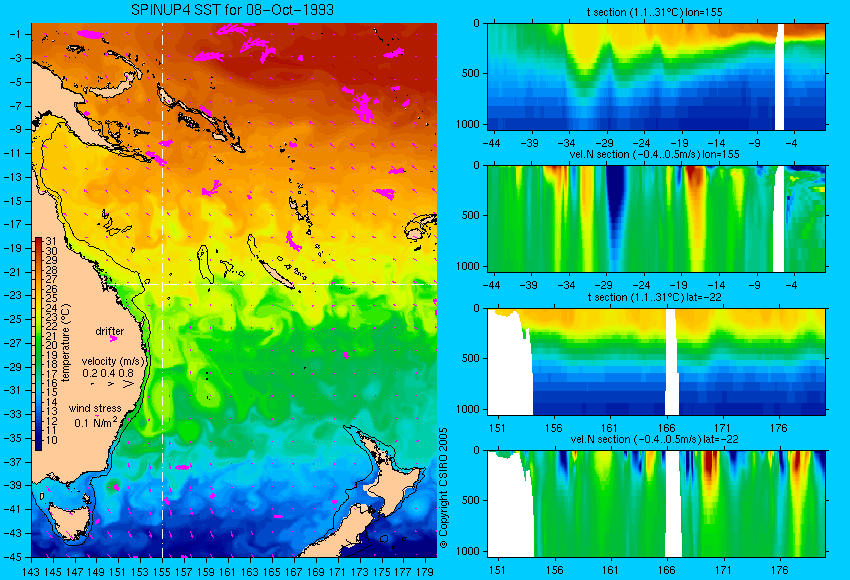
Task: Click the "drifter" legend label
Action: pos(110,331)
